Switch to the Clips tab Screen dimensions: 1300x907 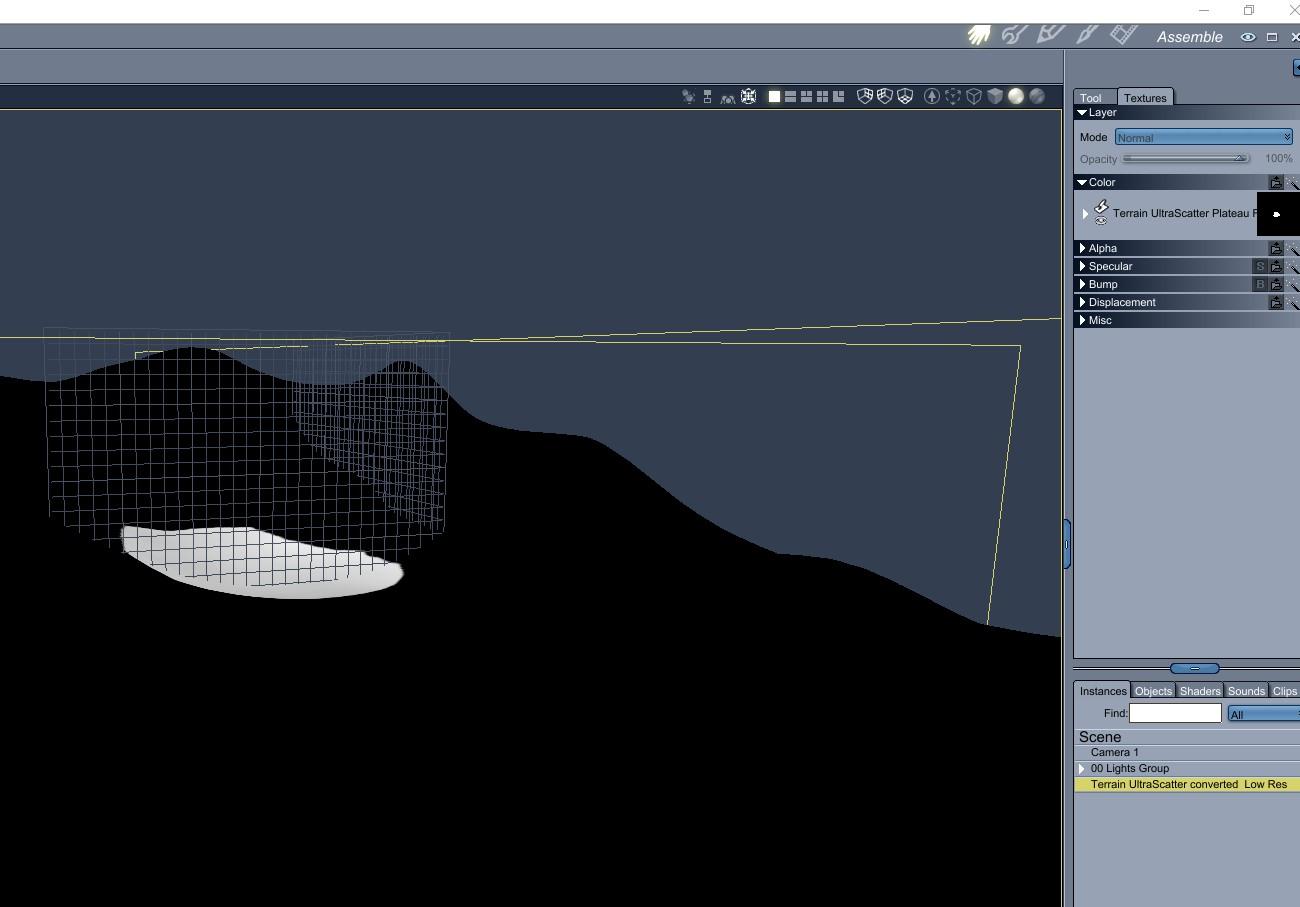click(1285, 691)
